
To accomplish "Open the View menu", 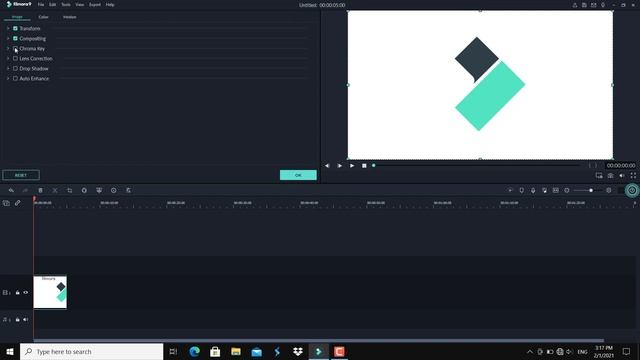I will click(80, 5).
